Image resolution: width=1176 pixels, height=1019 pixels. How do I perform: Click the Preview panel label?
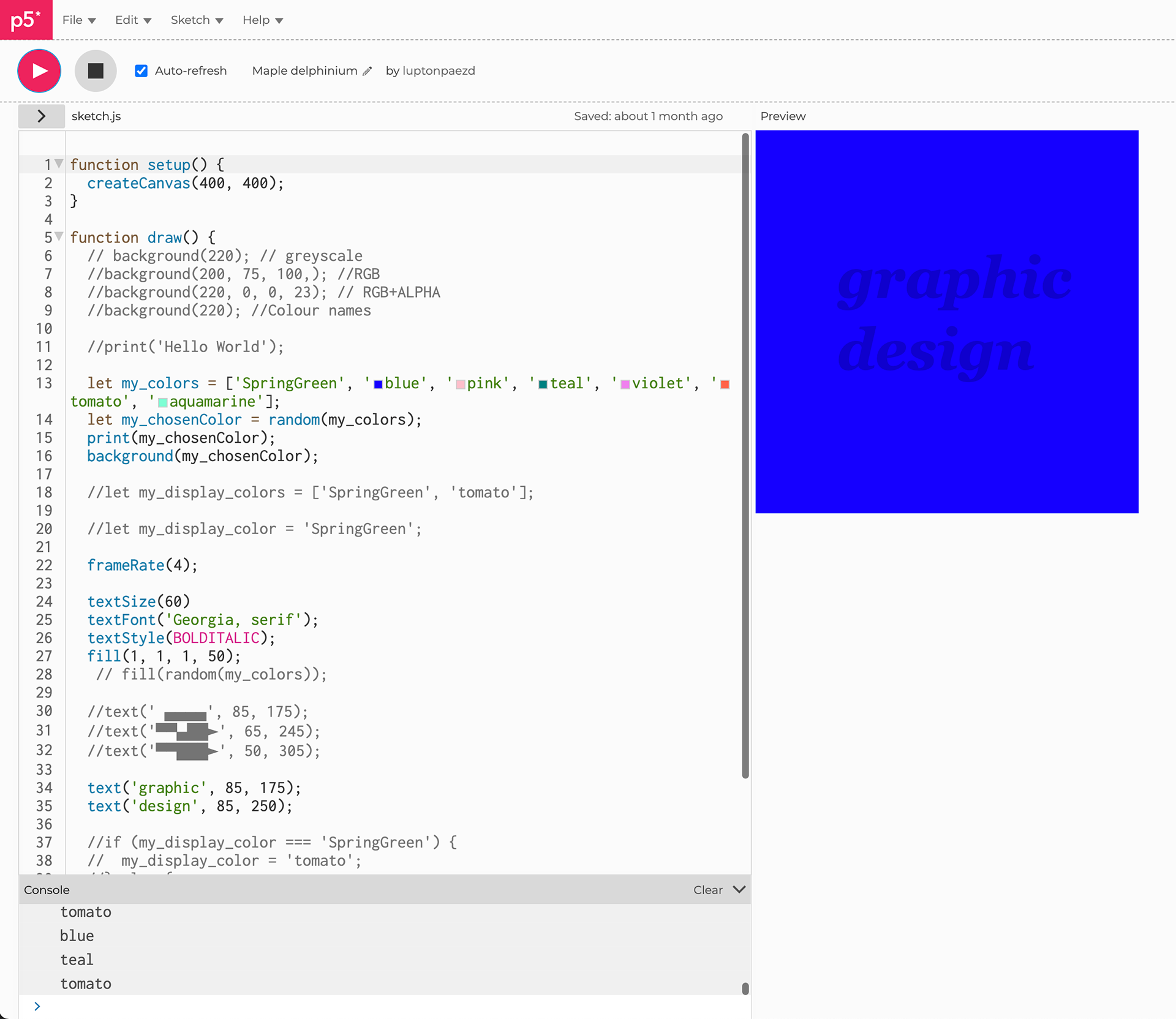click(x=783, y=116)
